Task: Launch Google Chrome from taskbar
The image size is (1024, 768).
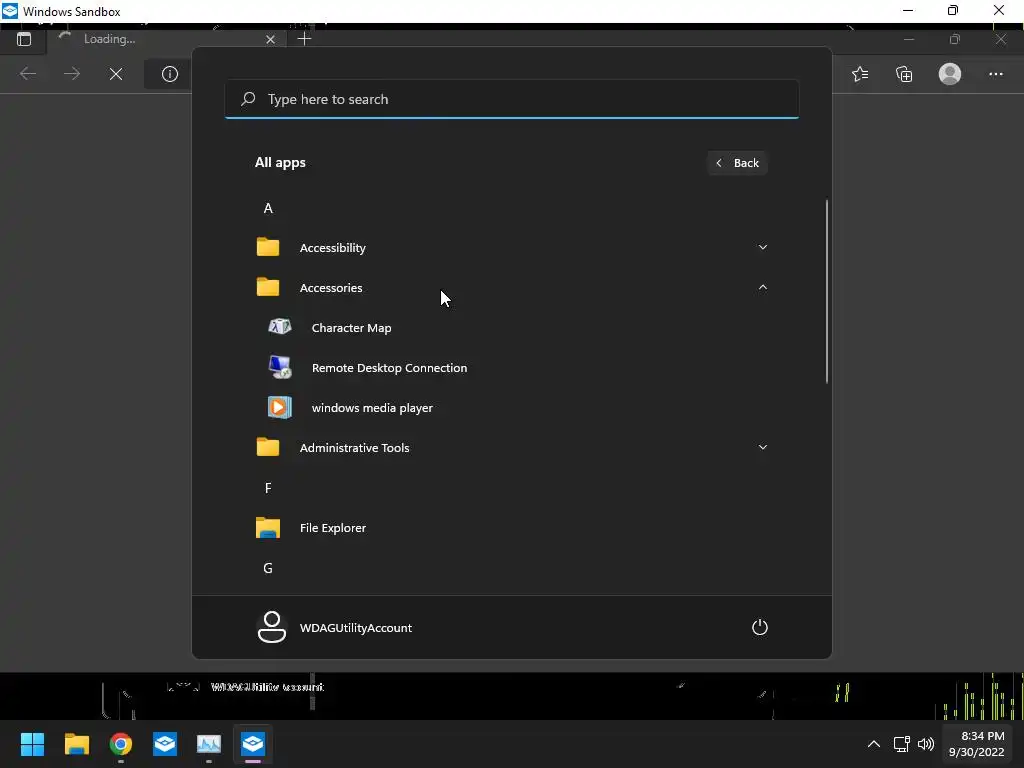Action: (x=121, y=744)
